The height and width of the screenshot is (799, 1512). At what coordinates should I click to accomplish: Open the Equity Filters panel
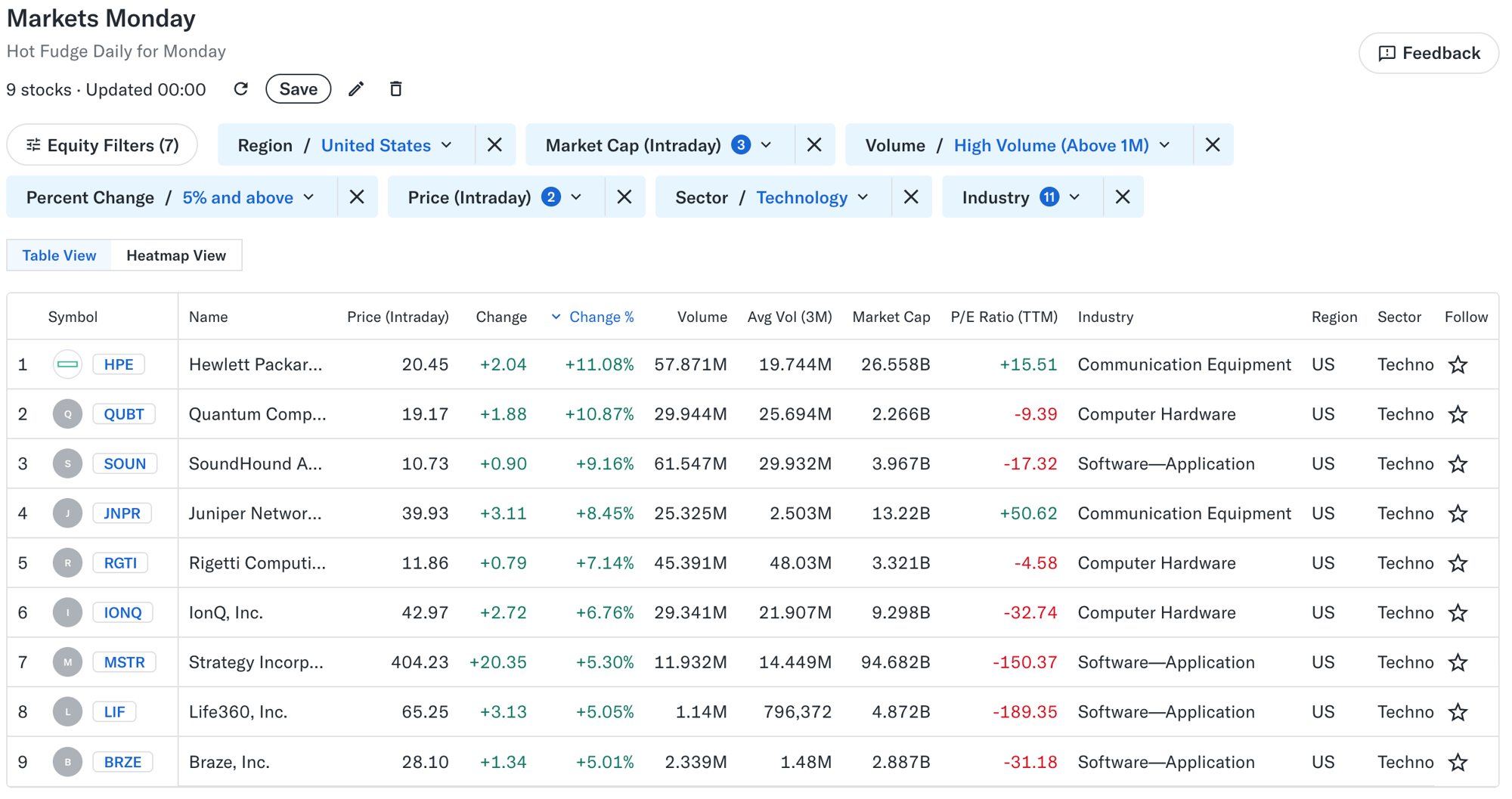coord(101,144)
